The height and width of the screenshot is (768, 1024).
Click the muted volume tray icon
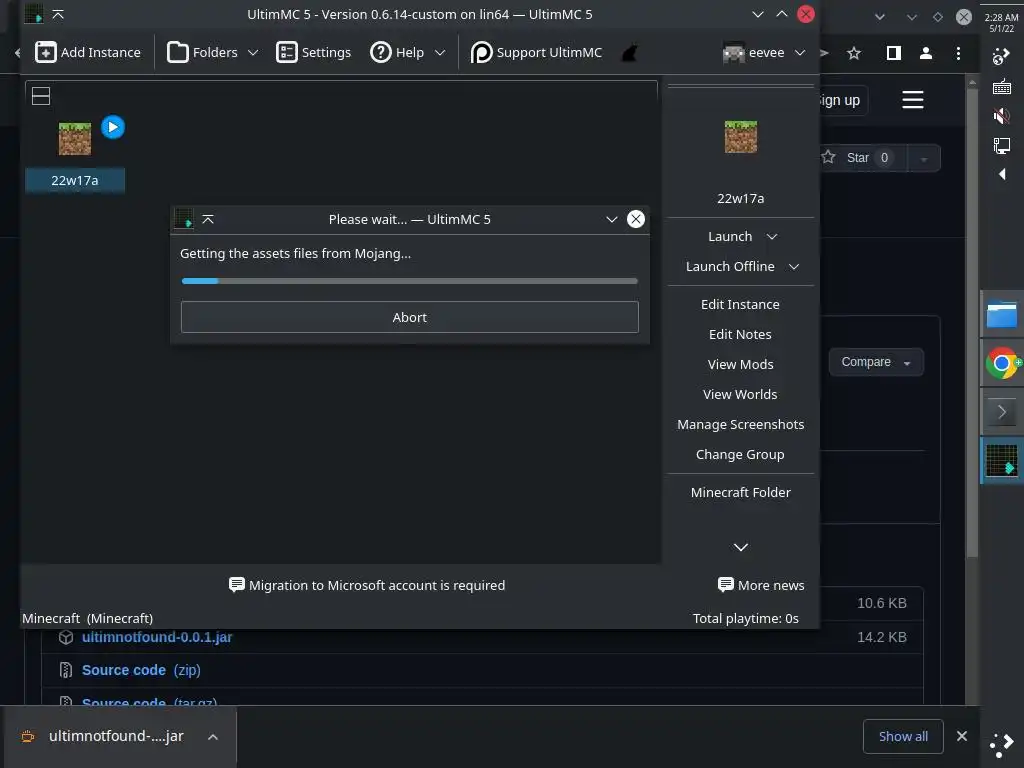point(1001,116)
